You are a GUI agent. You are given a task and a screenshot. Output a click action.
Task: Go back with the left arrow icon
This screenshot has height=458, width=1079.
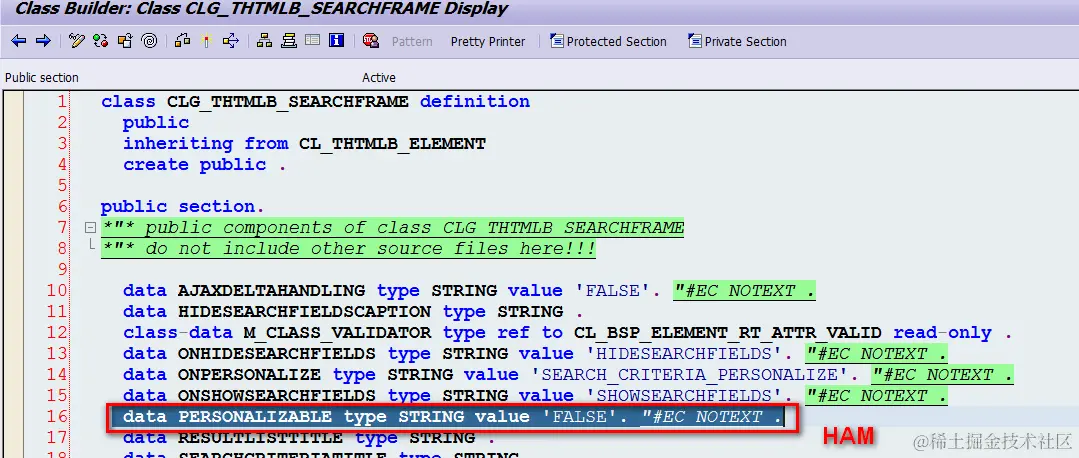tap(19, 41)
